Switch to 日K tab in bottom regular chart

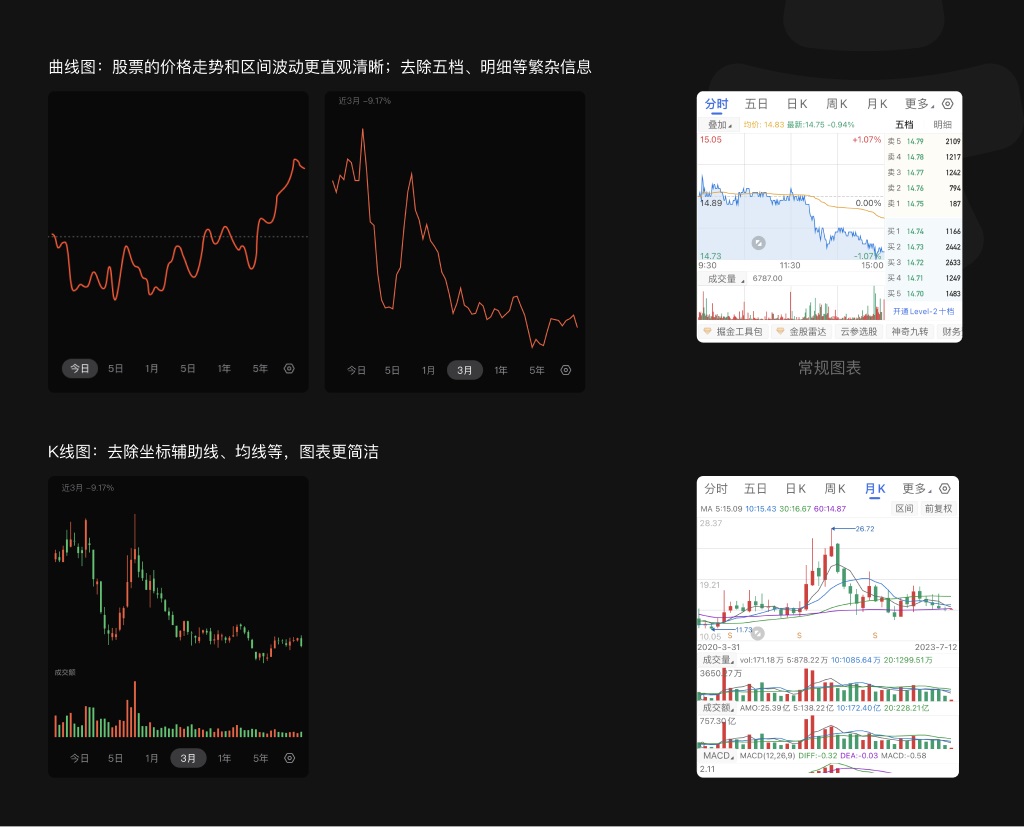(795, 489)
